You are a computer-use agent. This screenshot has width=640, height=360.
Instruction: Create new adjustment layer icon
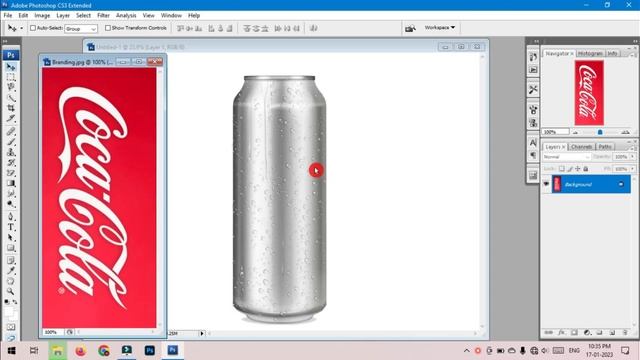pyautogui.click(x=587, y=333)
